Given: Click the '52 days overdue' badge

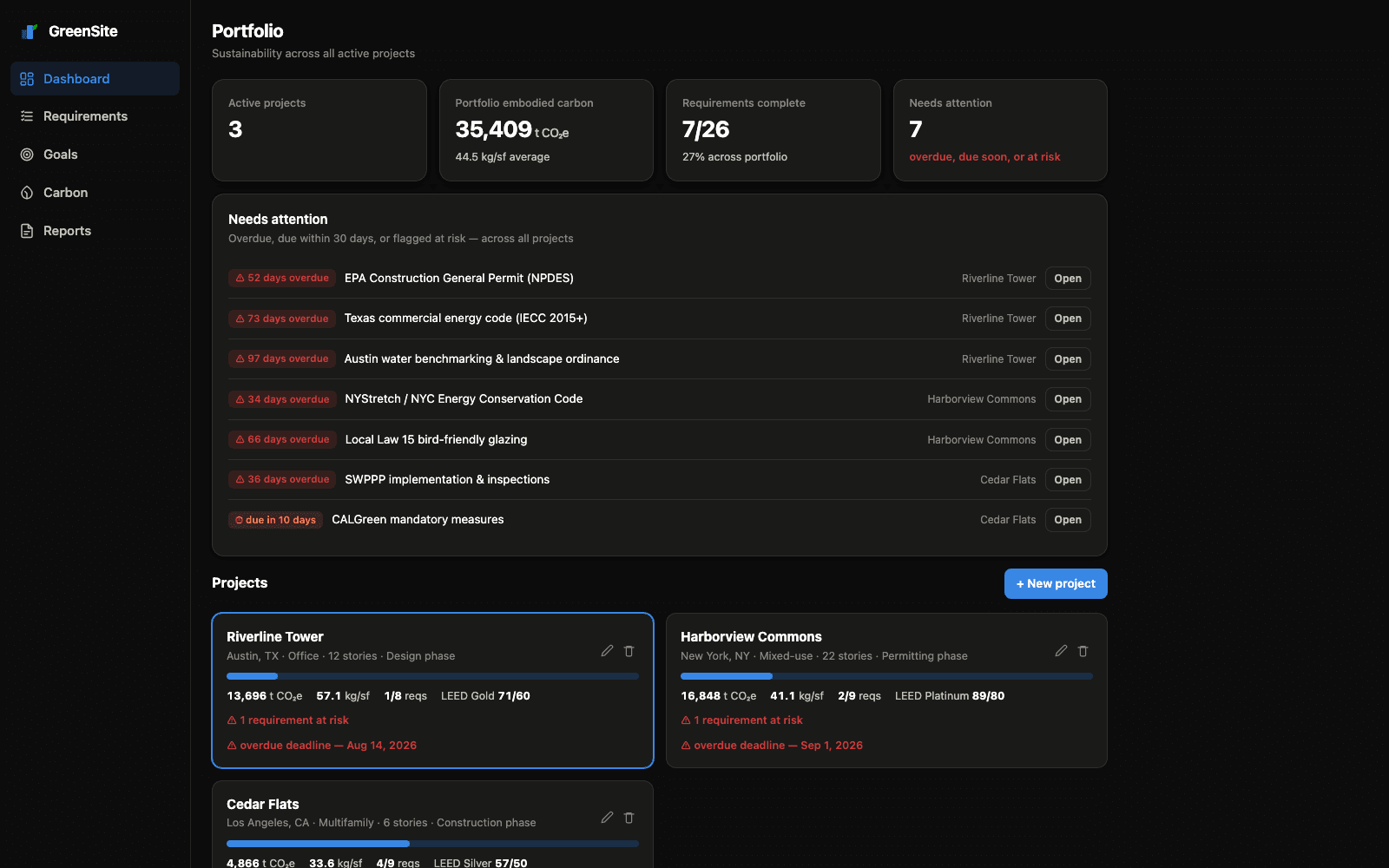Looking at the screenshot, I should tap(282, 279).
